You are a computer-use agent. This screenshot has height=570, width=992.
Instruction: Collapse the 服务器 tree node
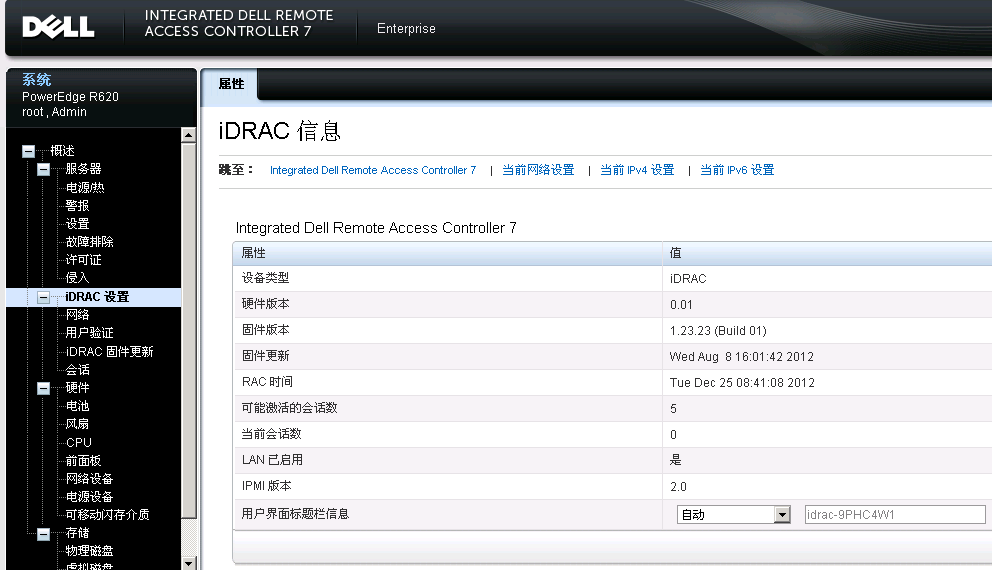tap(43, 170)
